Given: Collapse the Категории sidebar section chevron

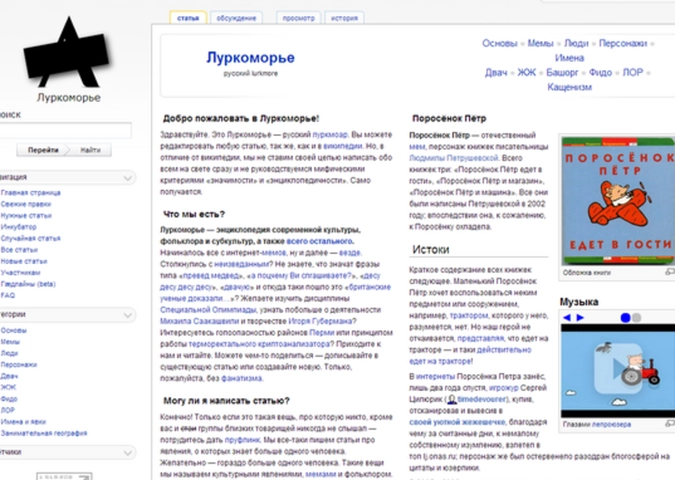Looking at the screenshot, I should [x=129, y=313].
